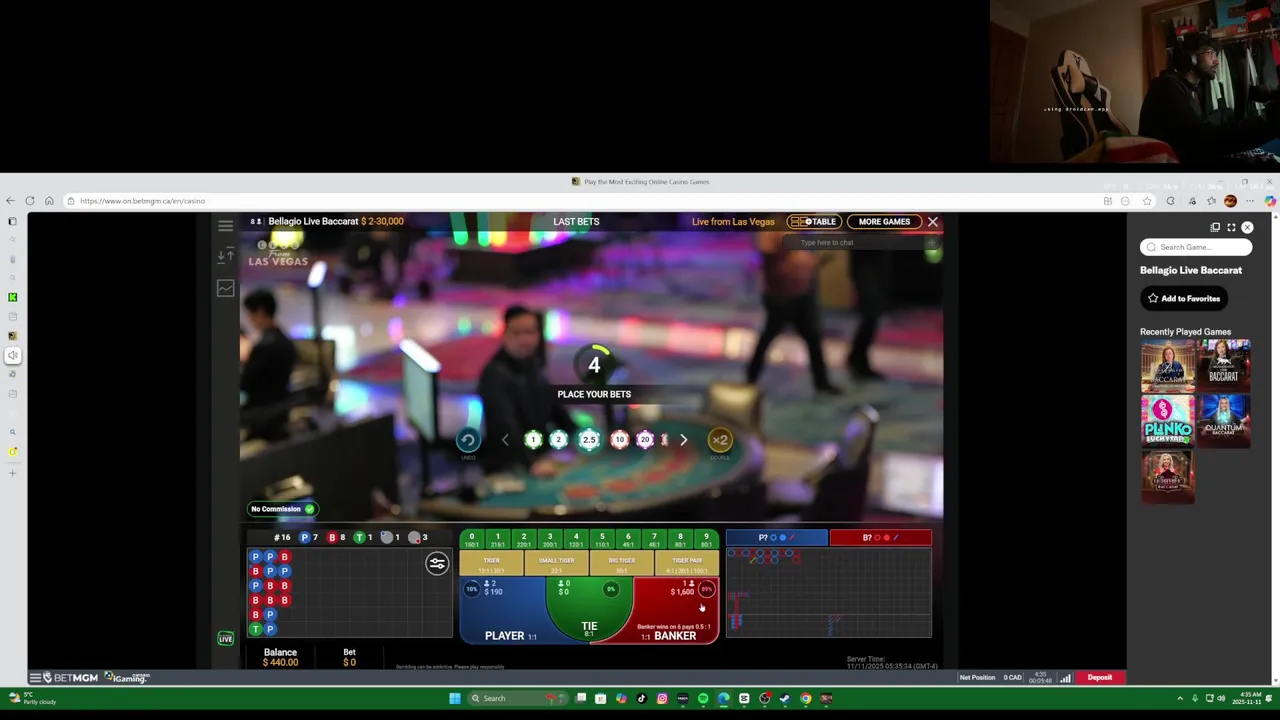Show previous chips with left arrow

pos(505,440)
